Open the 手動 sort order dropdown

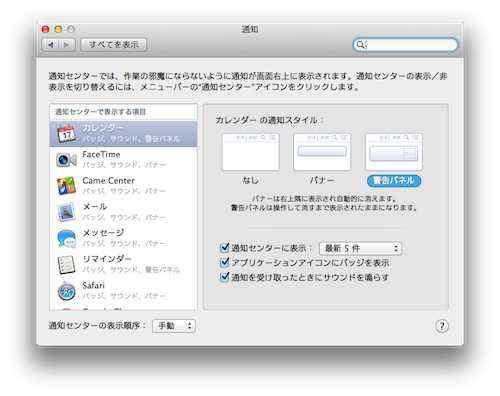[174, 326]
